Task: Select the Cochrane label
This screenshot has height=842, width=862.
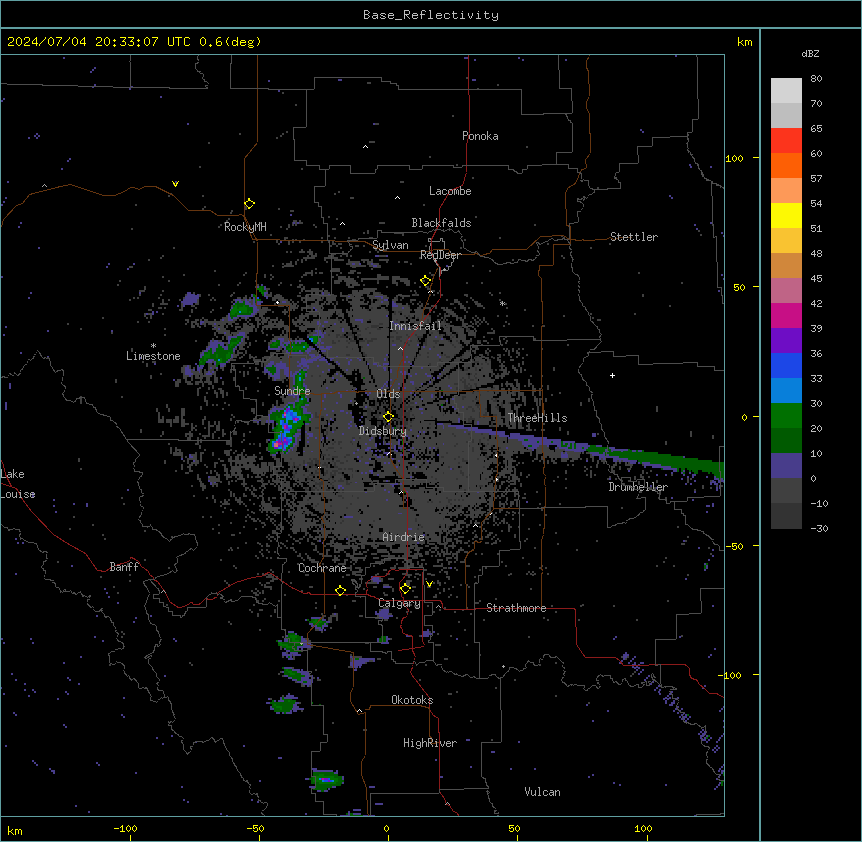Action: pos(322,568)
